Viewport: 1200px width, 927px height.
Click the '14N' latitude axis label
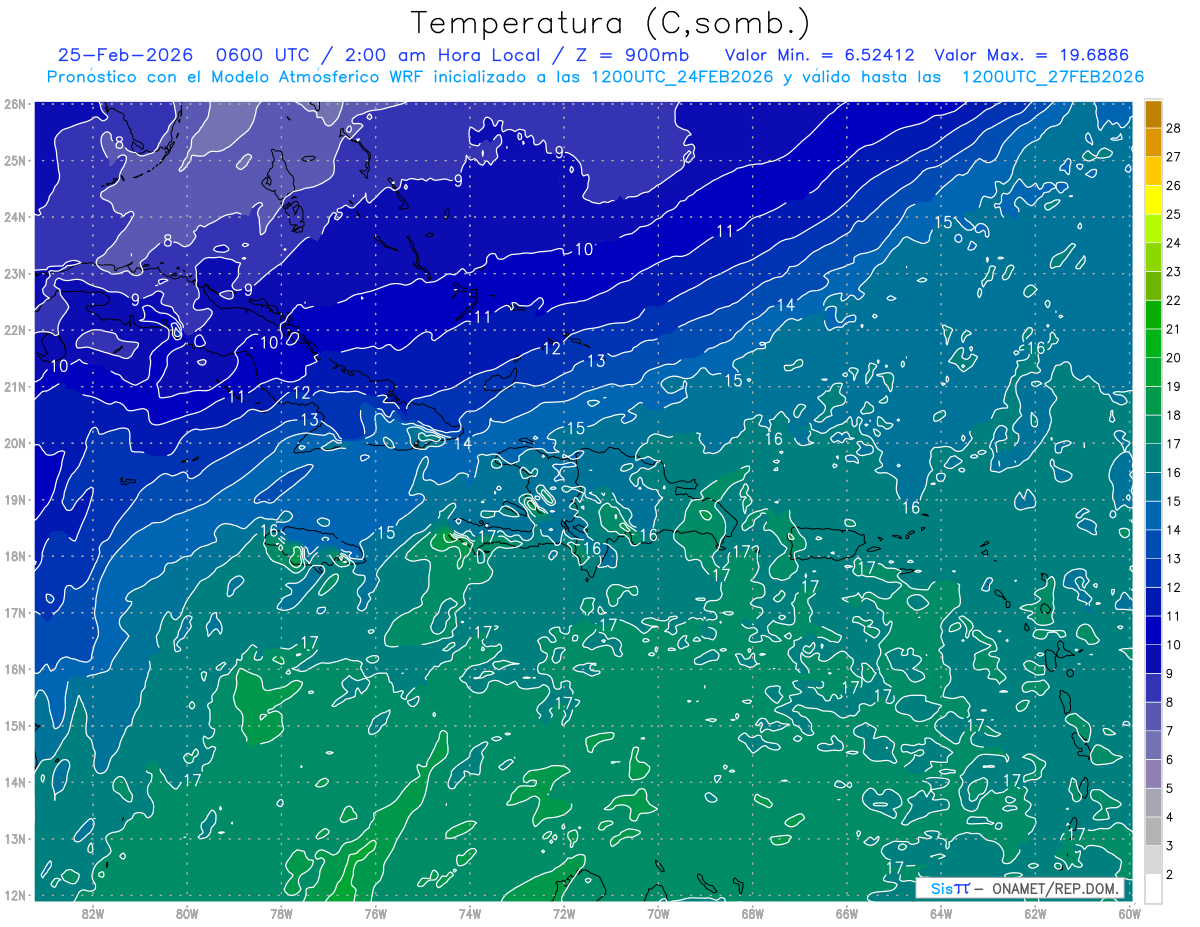pyautogui.click(x=15, y=782)
